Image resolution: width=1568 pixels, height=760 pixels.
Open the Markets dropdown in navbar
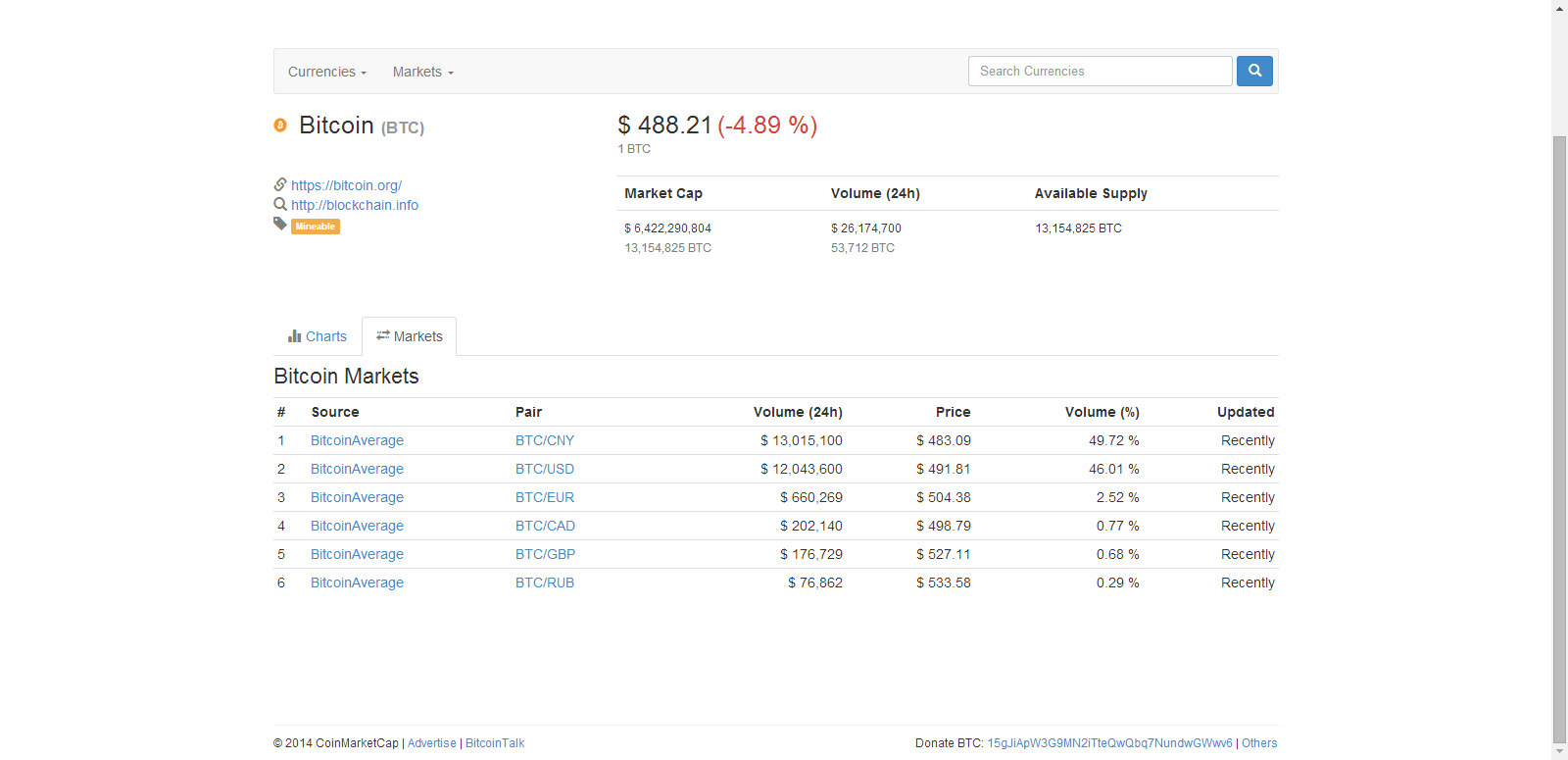(x=423, y=72)
